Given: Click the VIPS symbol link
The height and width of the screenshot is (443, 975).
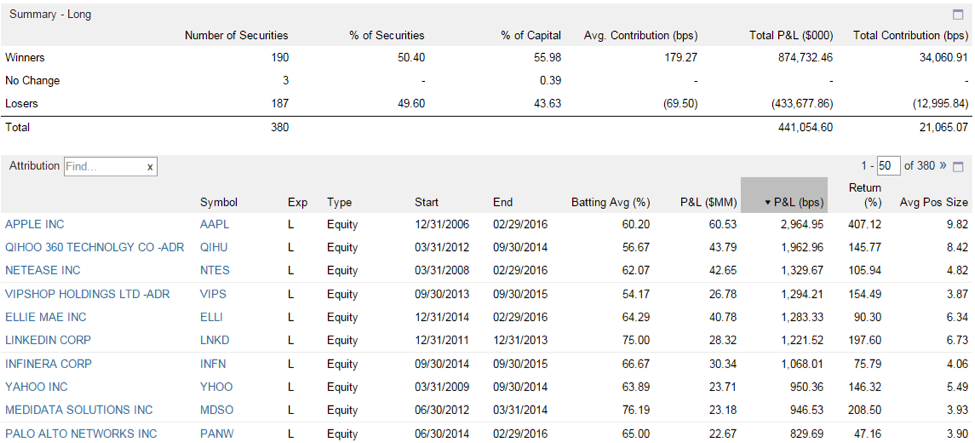Looking at the screenshot, I should tap(213, 294).
